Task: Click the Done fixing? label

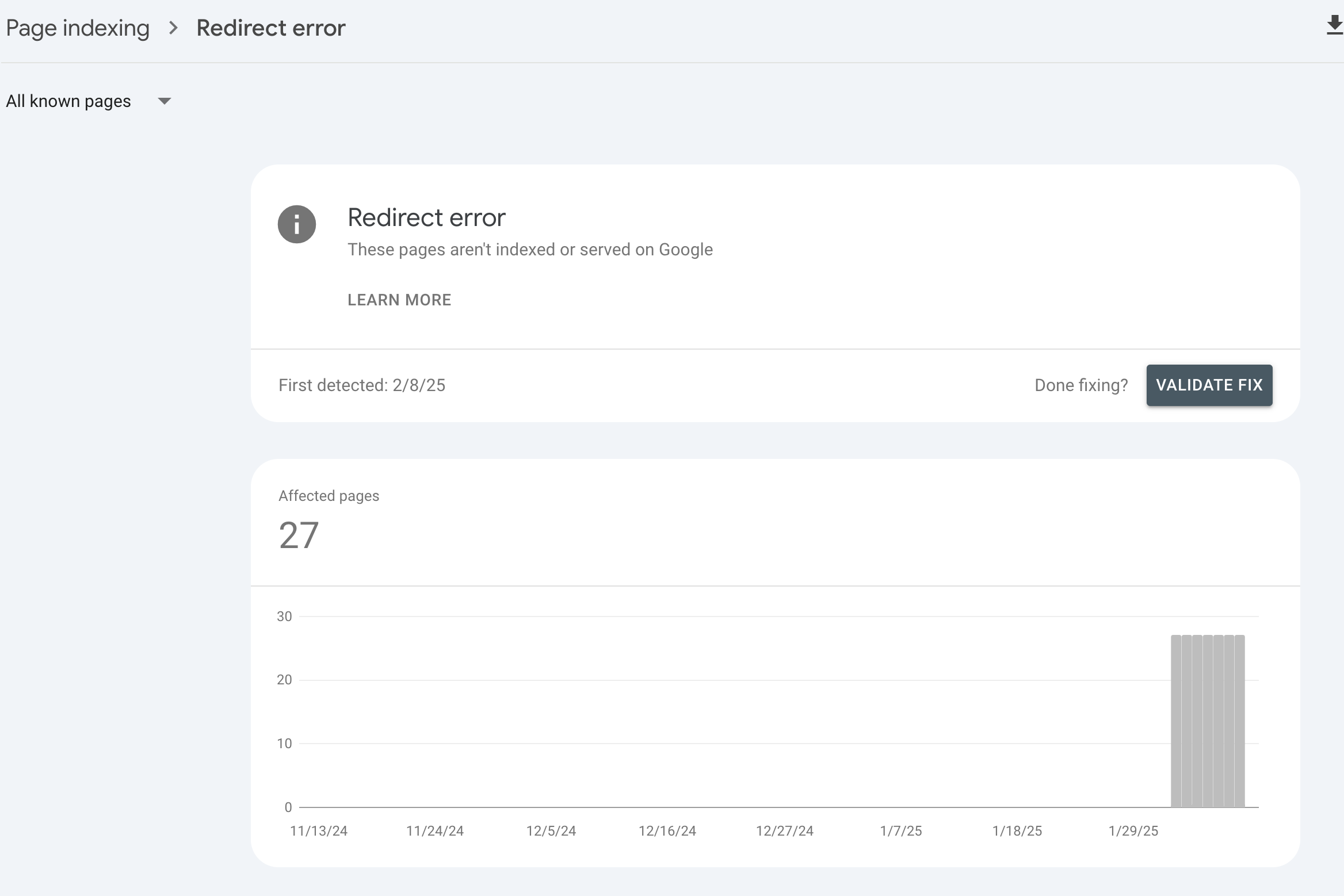Action: [x=1080, y=385]
